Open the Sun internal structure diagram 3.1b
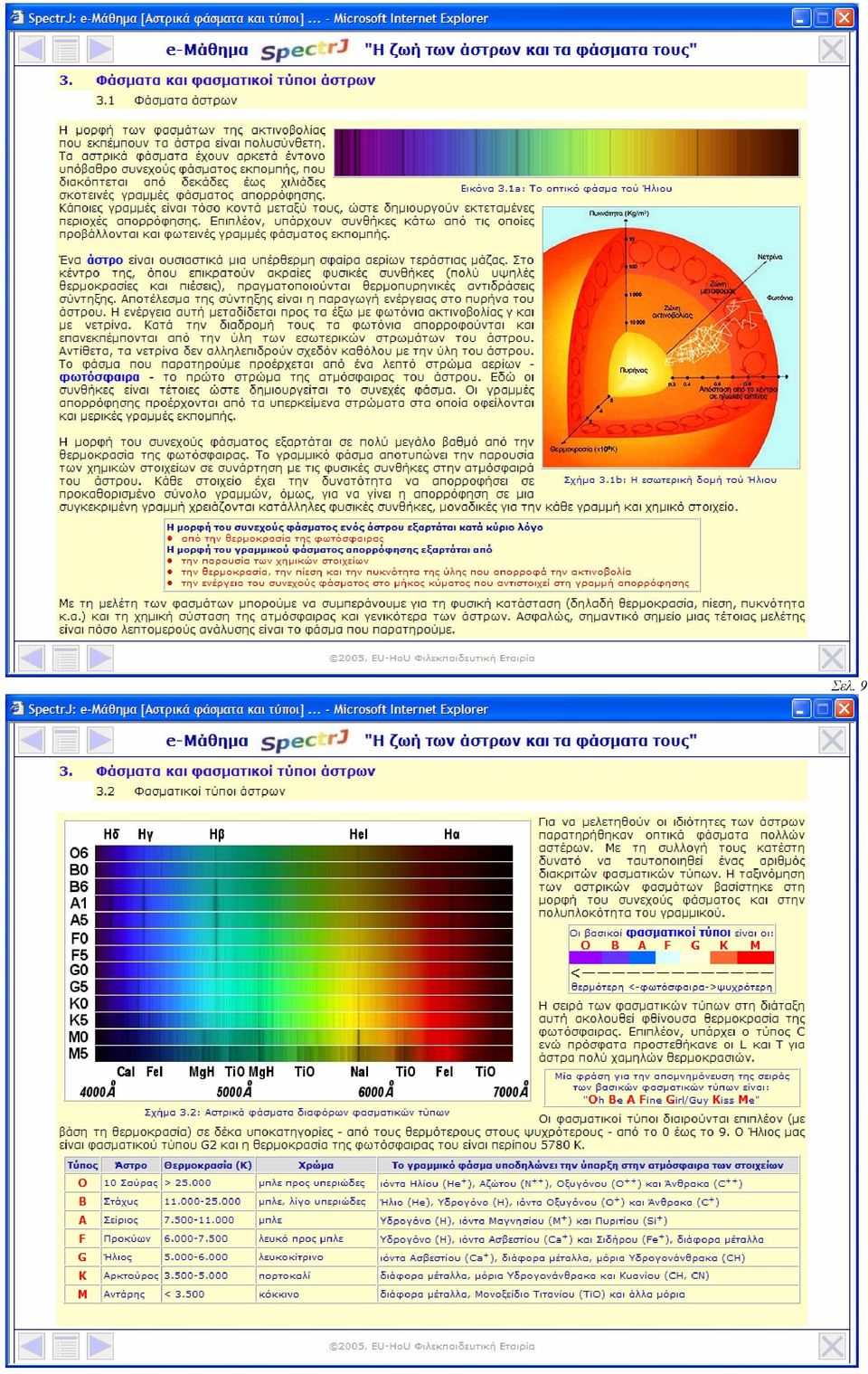 click(672, 337)
